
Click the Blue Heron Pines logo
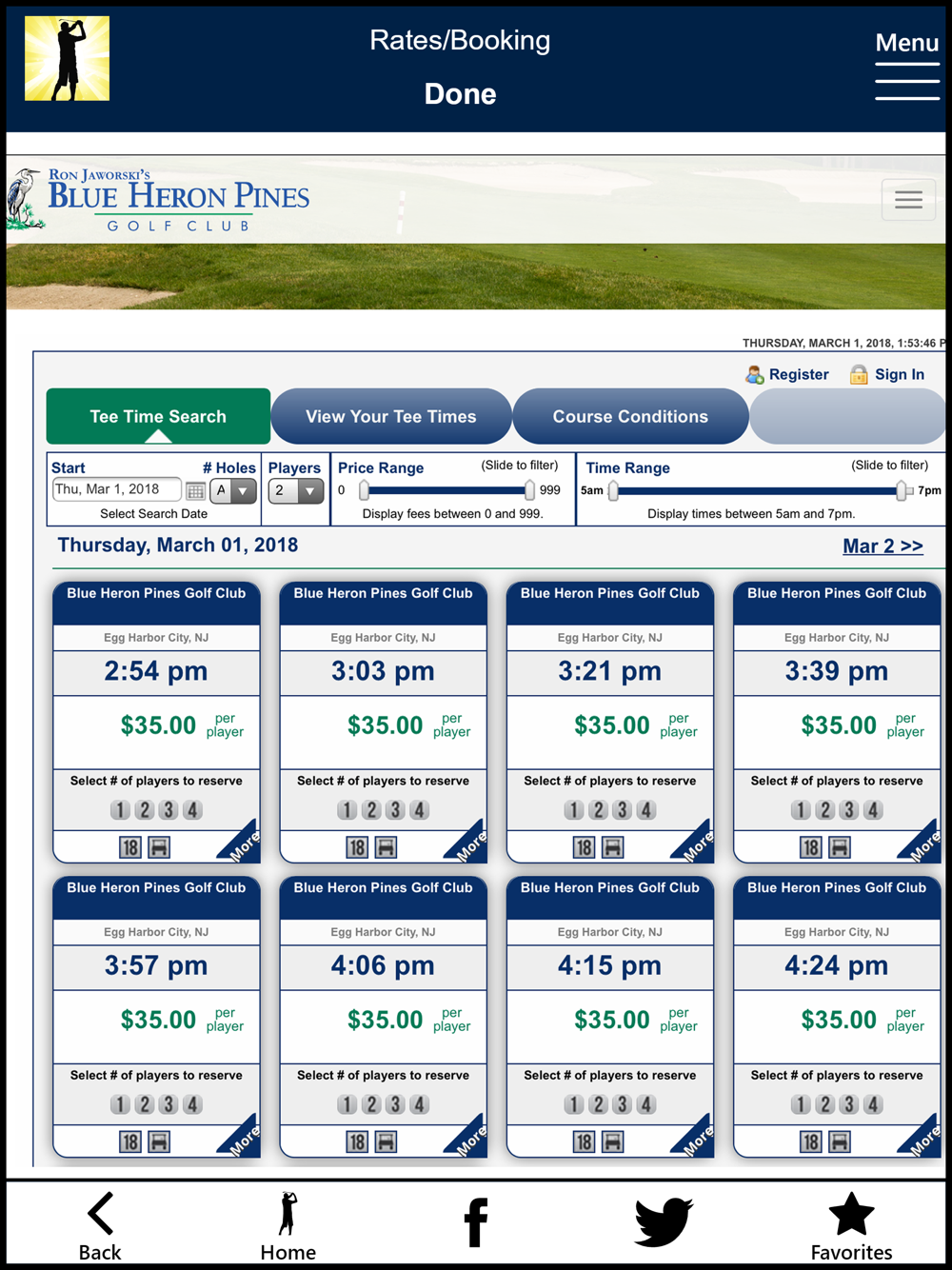[159, 200]
